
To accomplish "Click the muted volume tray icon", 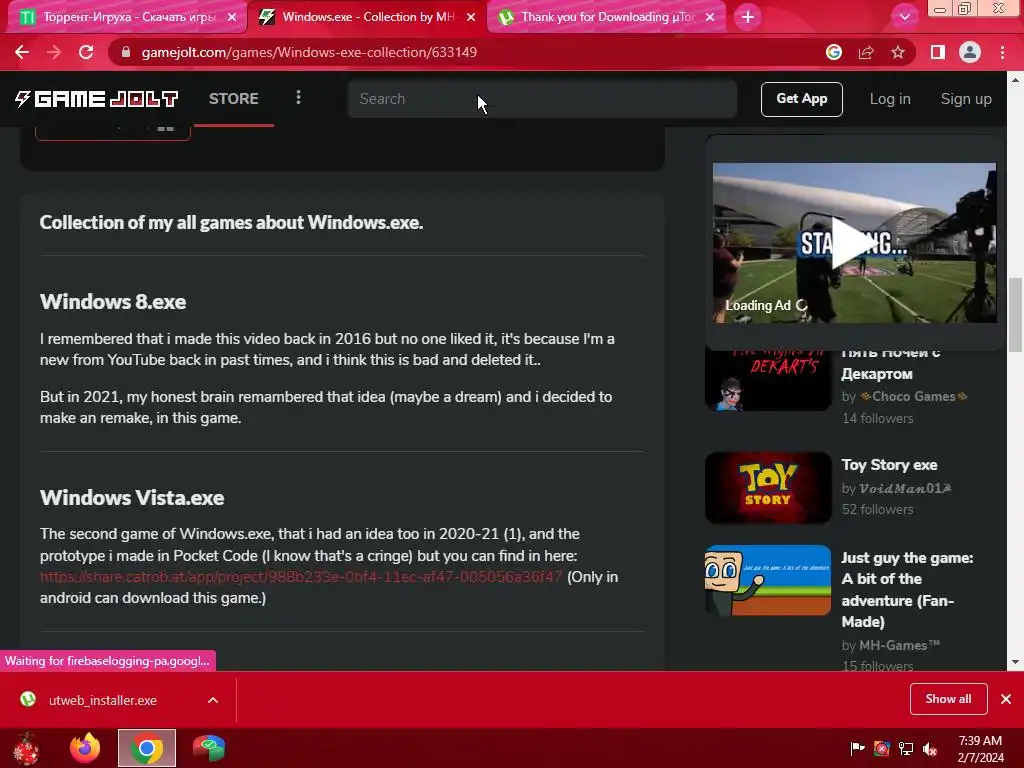I will 930,749.
